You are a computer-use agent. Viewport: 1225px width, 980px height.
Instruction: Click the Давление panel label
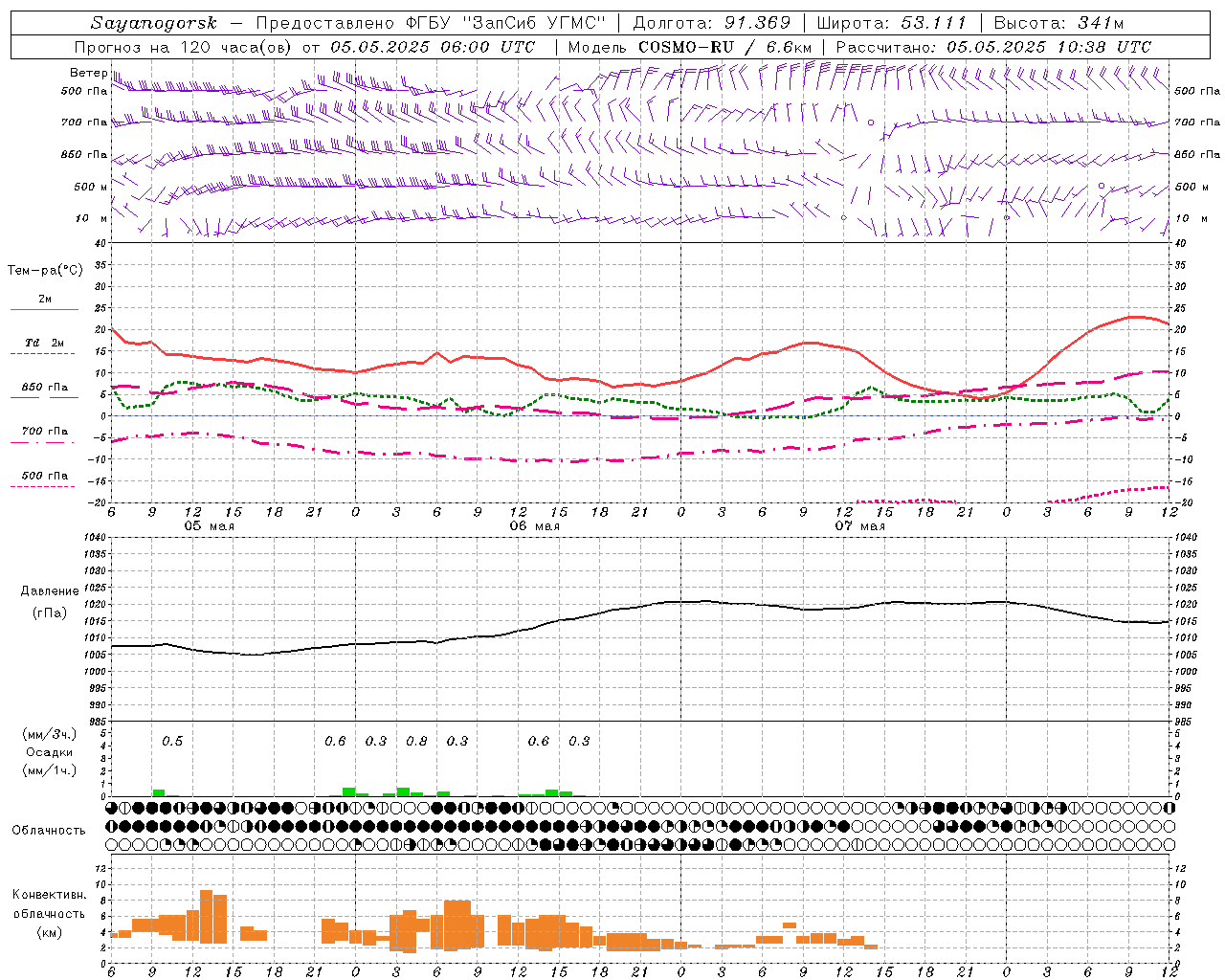click(50, 591)
